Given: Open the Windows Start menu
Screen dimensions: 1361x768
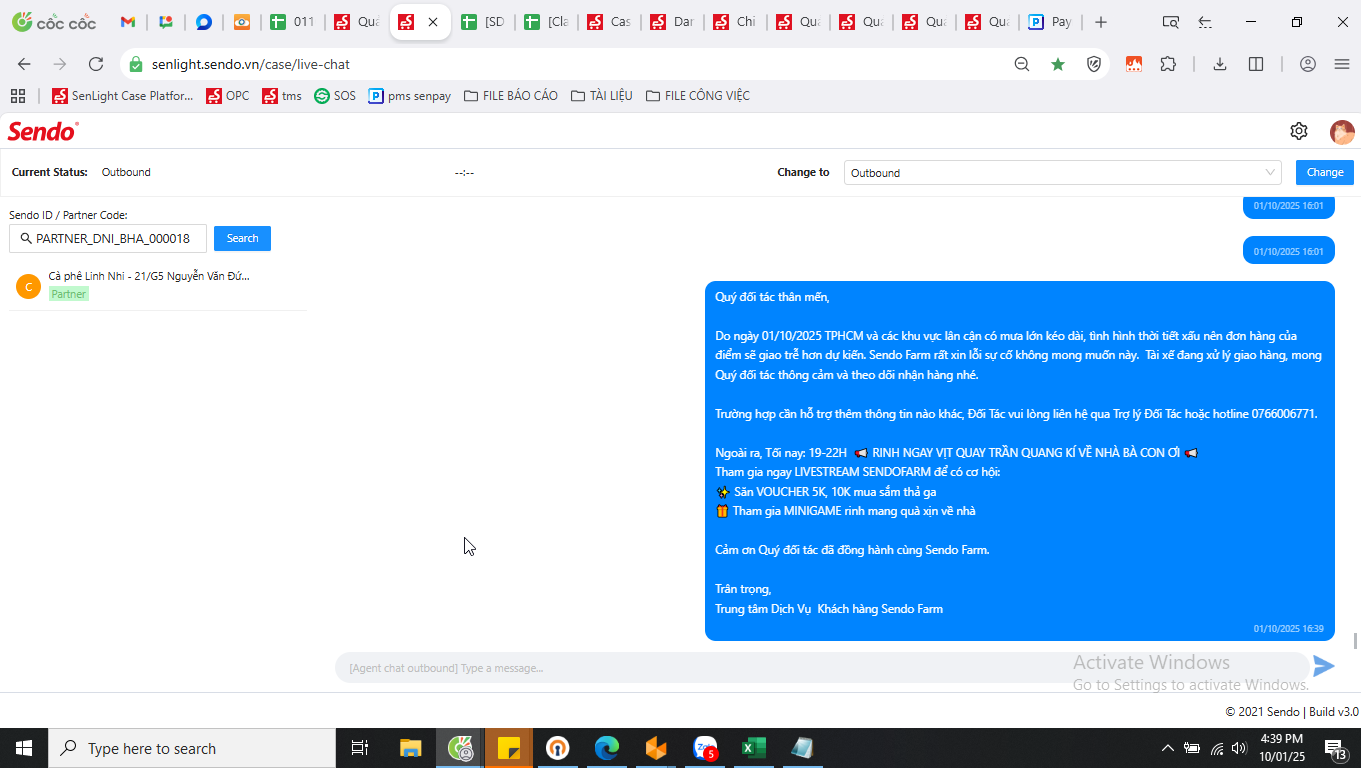Looking at the screenshot, I should 24,748.
